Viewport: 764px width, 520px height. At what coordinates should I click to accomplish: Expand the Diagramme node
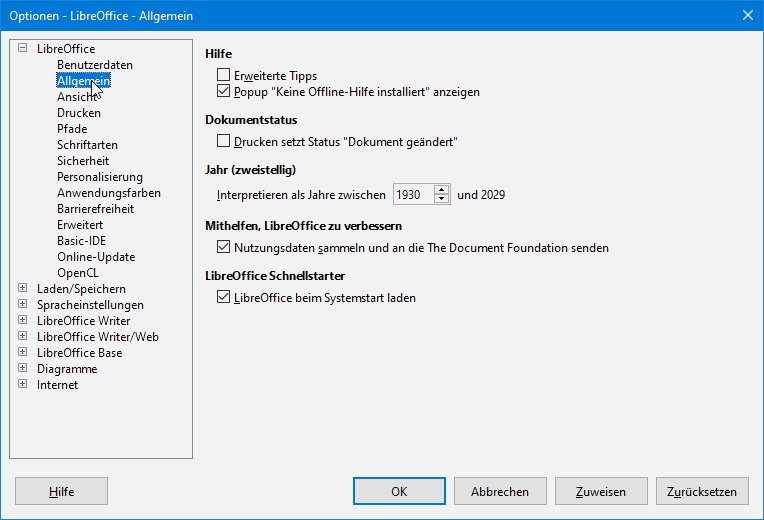pos(22,368)
